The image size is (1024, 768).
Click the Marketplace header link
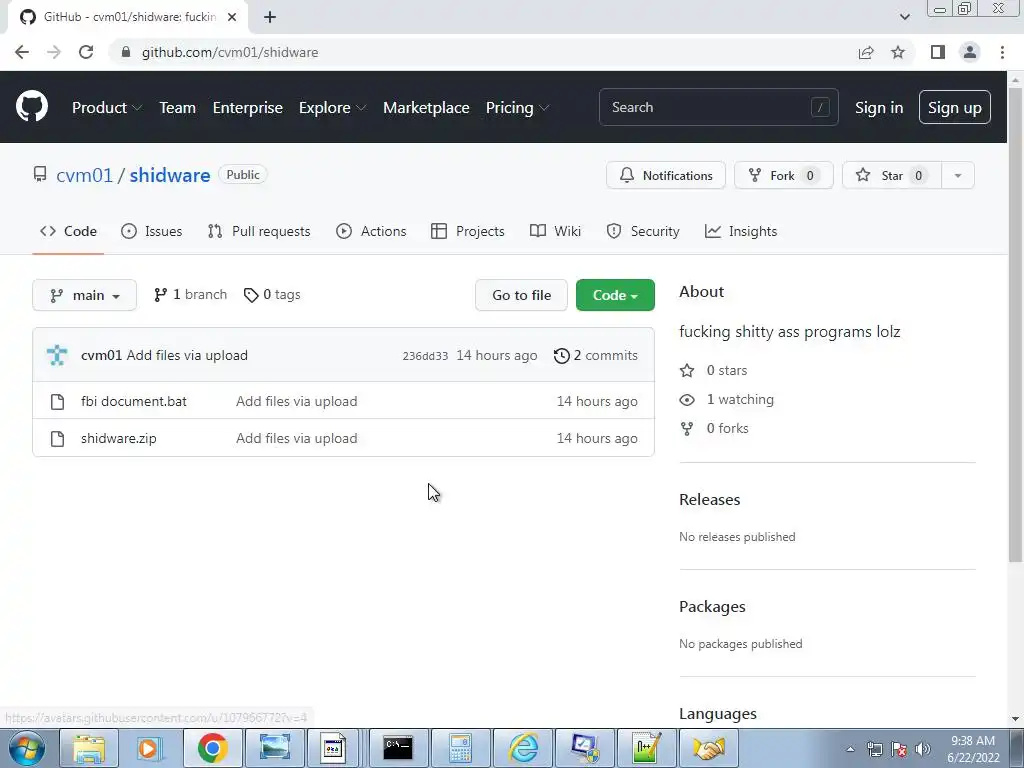click(x=426, y=108)
